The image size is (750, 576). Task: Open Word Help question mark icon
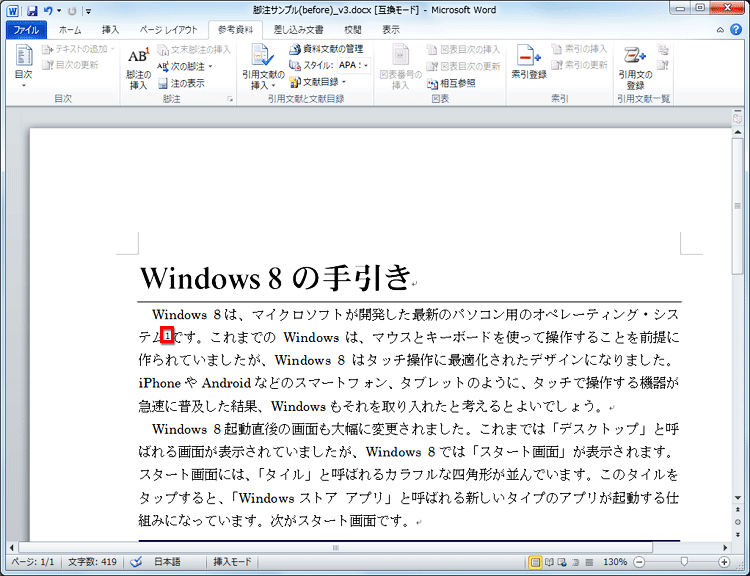click(x=736, y=30)
